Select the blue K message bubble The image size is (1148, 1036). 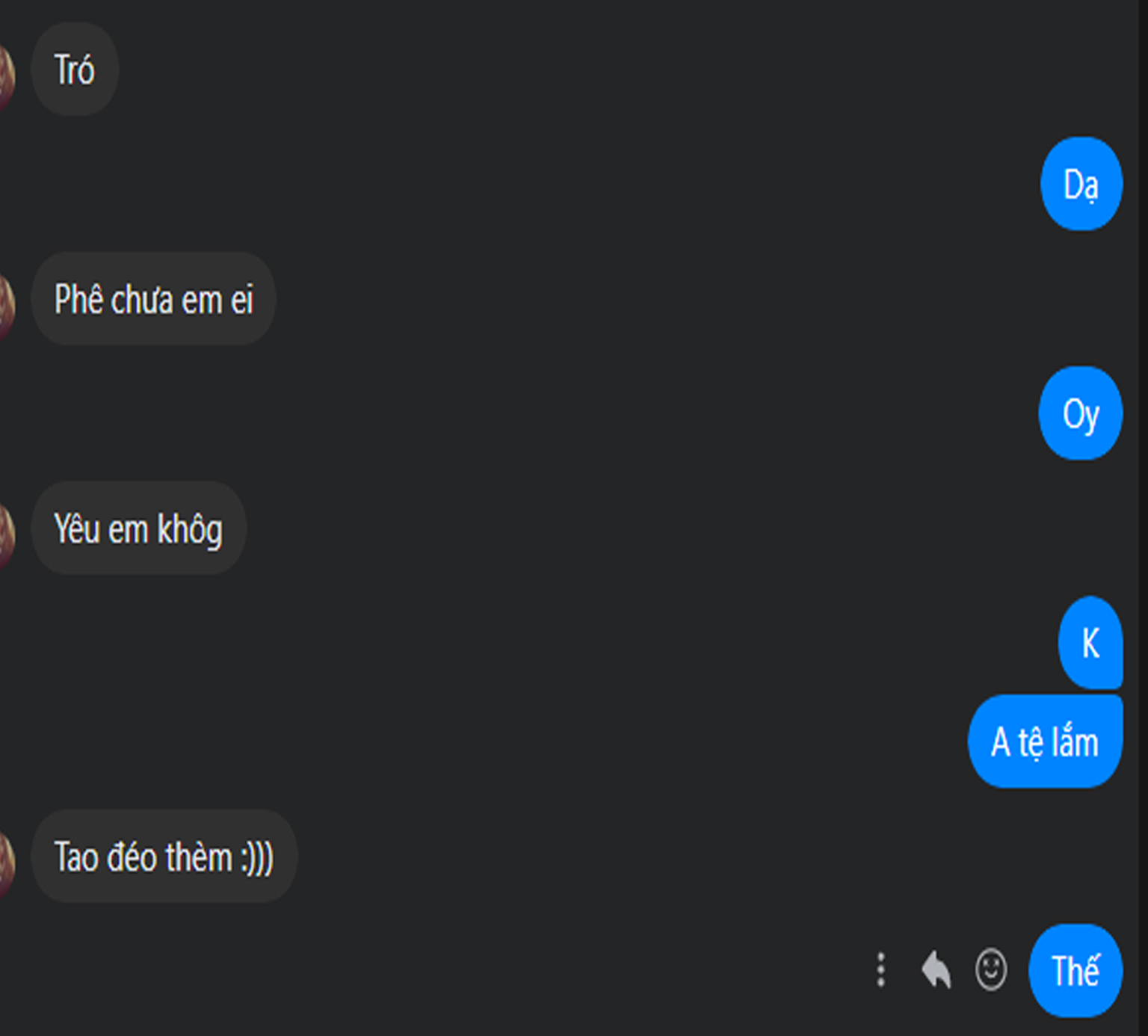[1090, 643]
